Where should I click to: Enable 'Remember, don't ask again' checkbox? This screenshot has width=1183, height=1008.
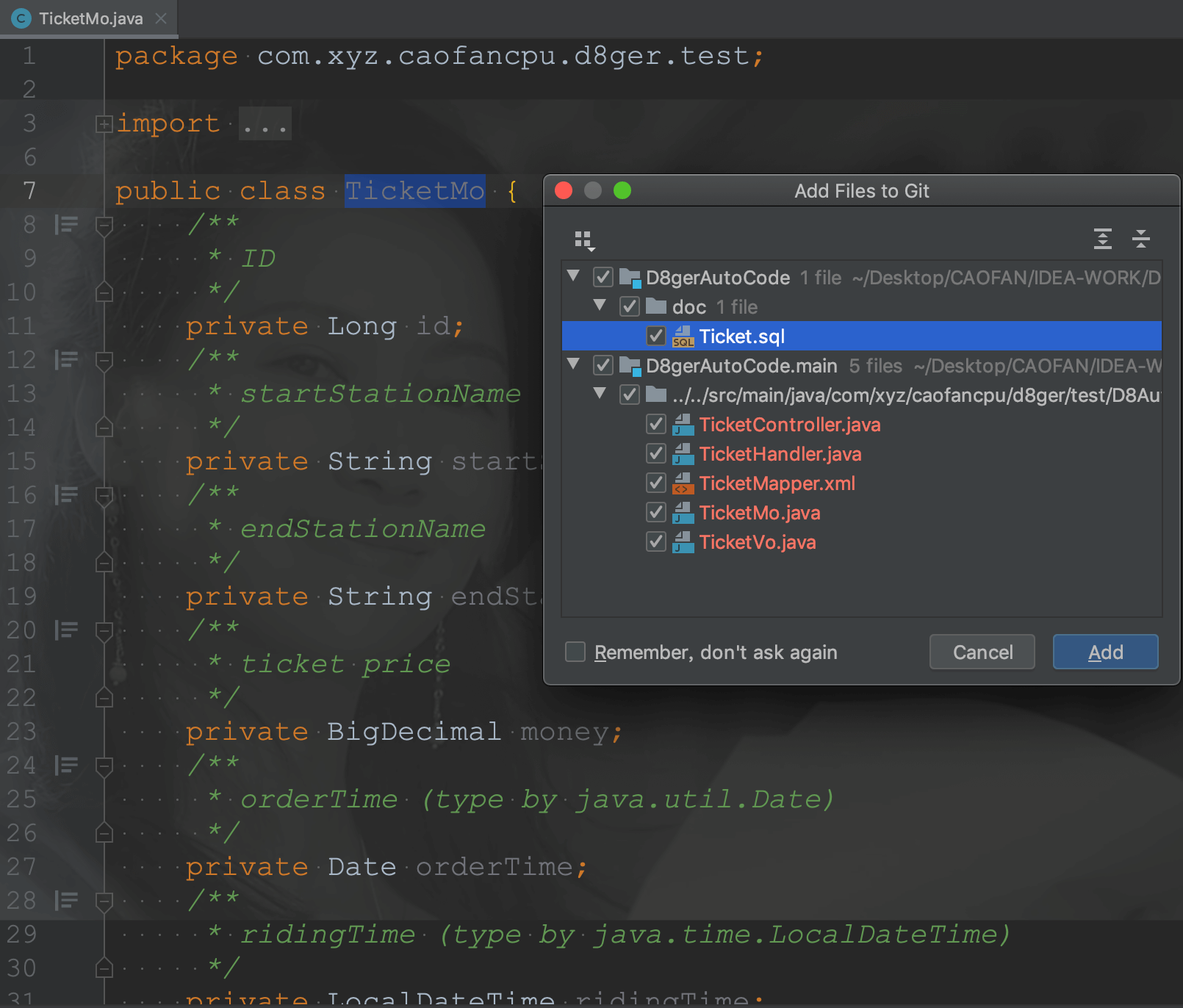coord(575,652)
